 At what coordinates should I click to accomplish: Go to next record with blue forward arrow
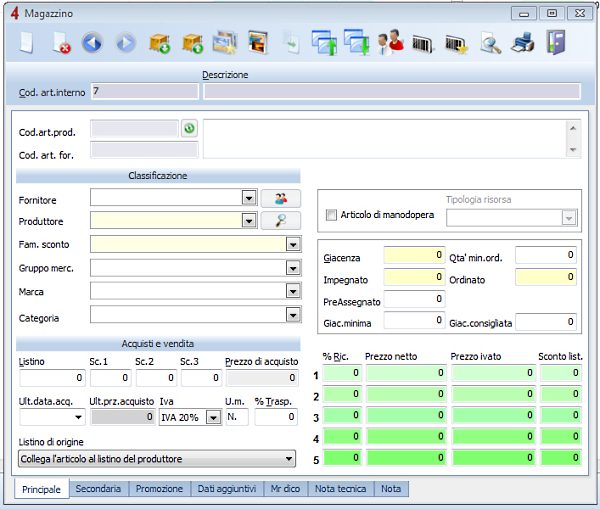click(125, 43)
